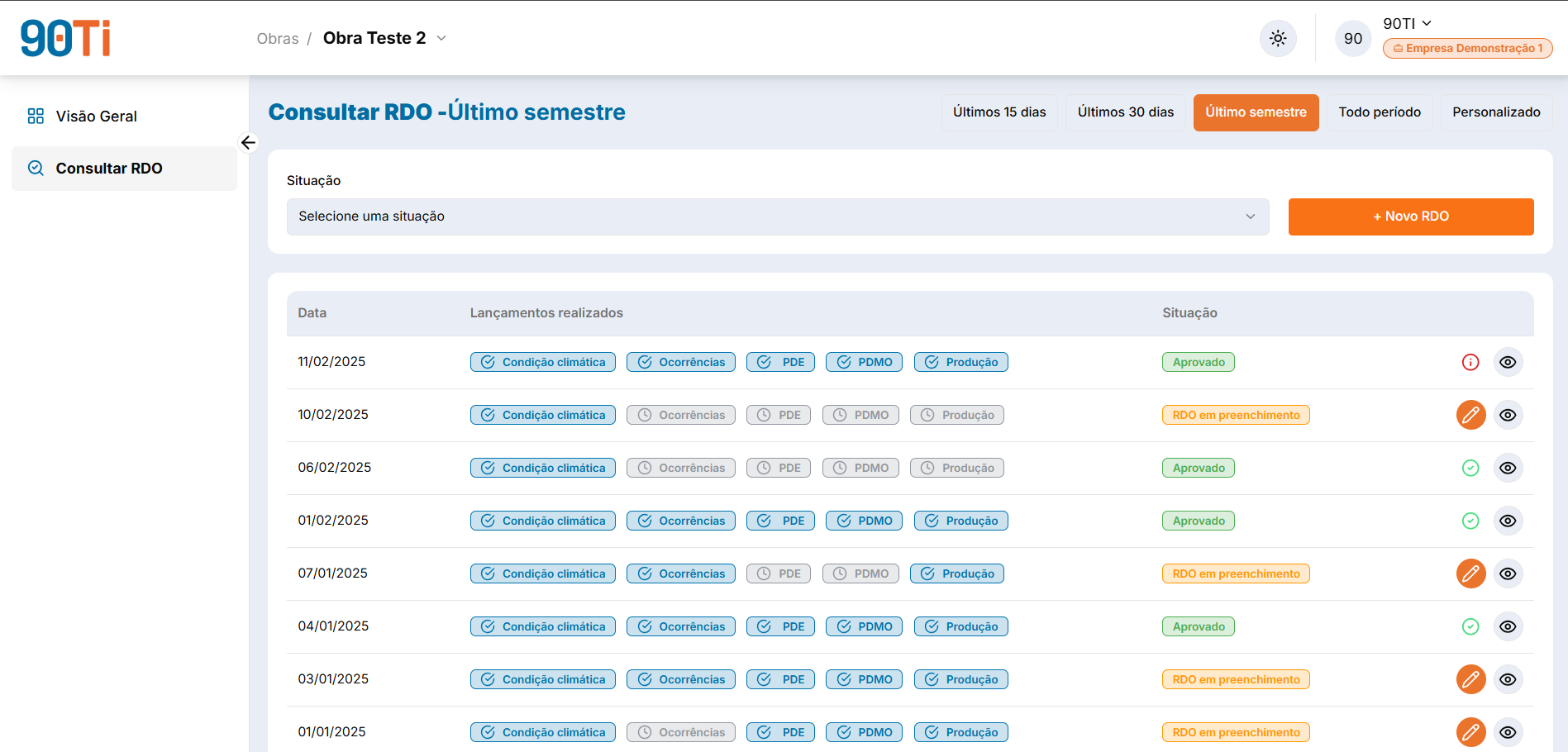Edit the 10/02/2025 RDO with the pencil icon

click(1470, 415)
